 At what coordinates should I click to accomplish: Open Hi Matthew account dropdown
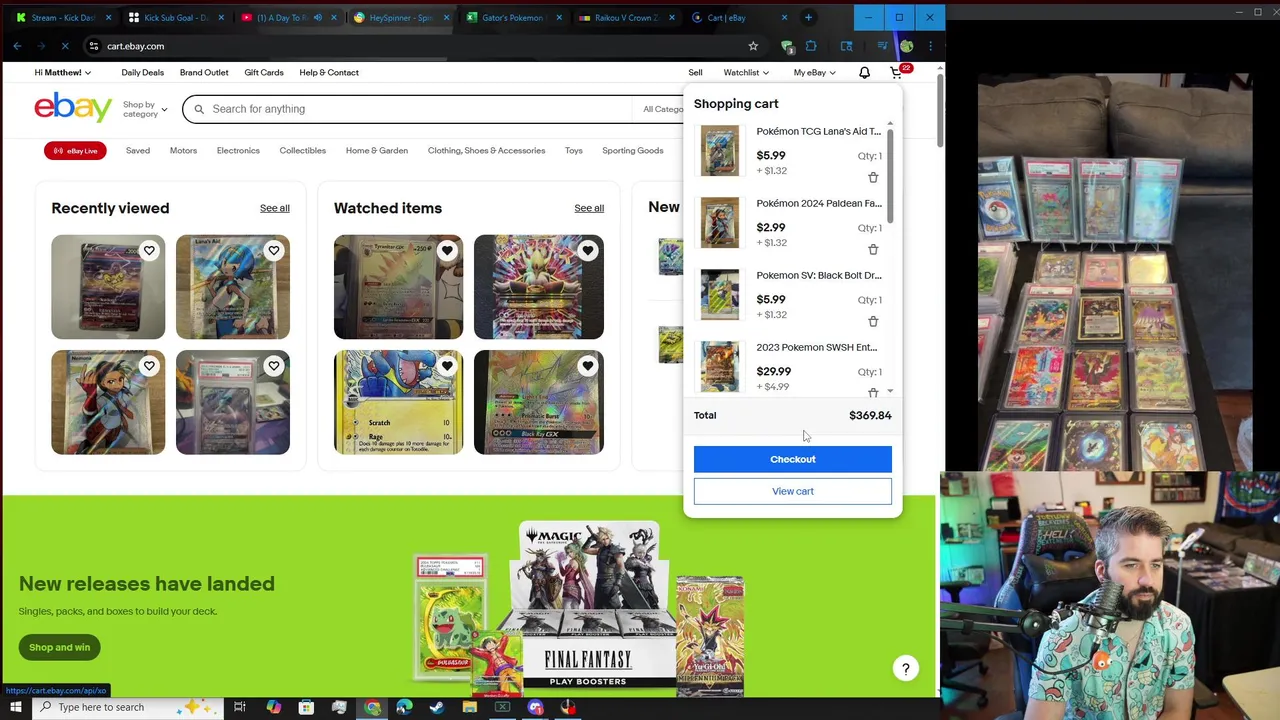(62, 73)
